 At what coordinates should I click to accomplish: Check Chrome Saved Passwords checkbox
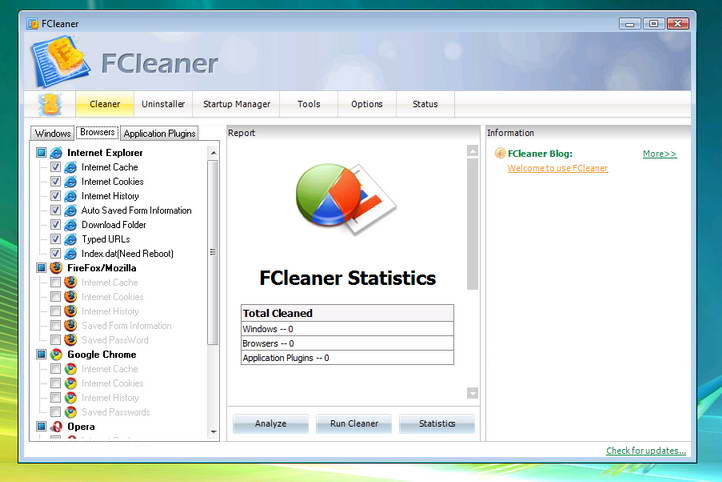pyautogui.click(x=55, y=412)
